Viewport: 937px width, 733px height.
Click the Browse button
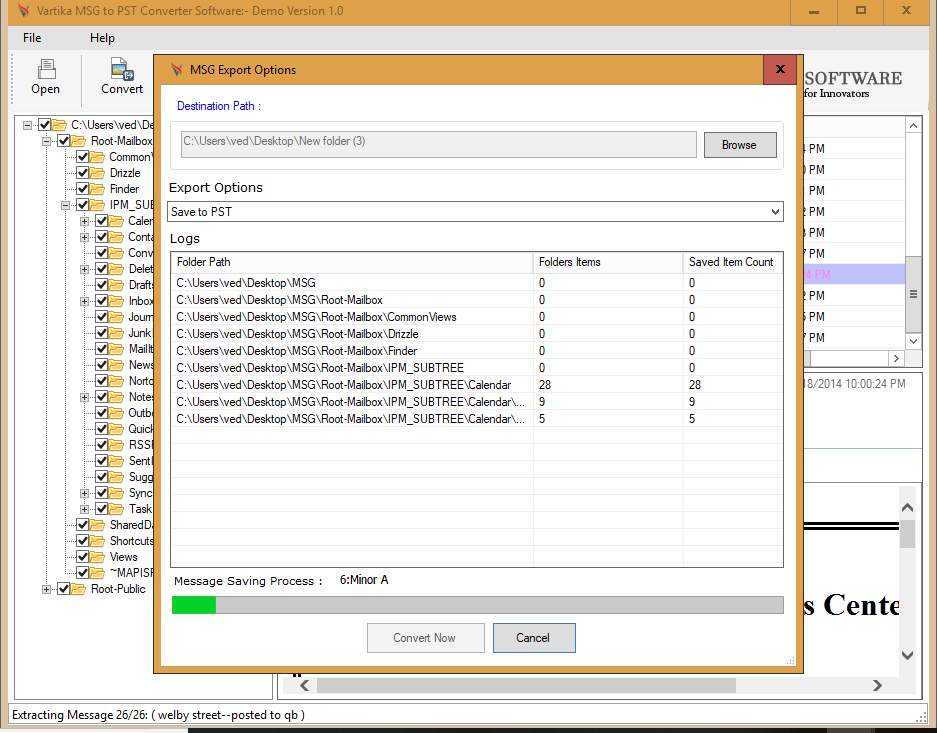click(740, 145)
